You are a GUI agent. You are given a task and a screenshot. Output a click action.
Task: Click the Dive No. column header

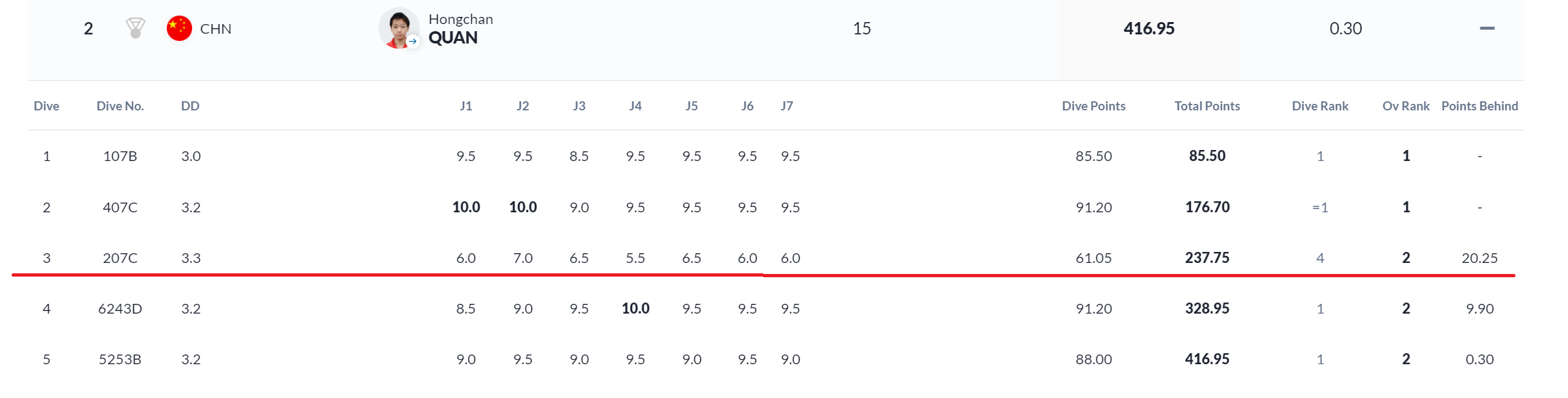tap(120, 106)
